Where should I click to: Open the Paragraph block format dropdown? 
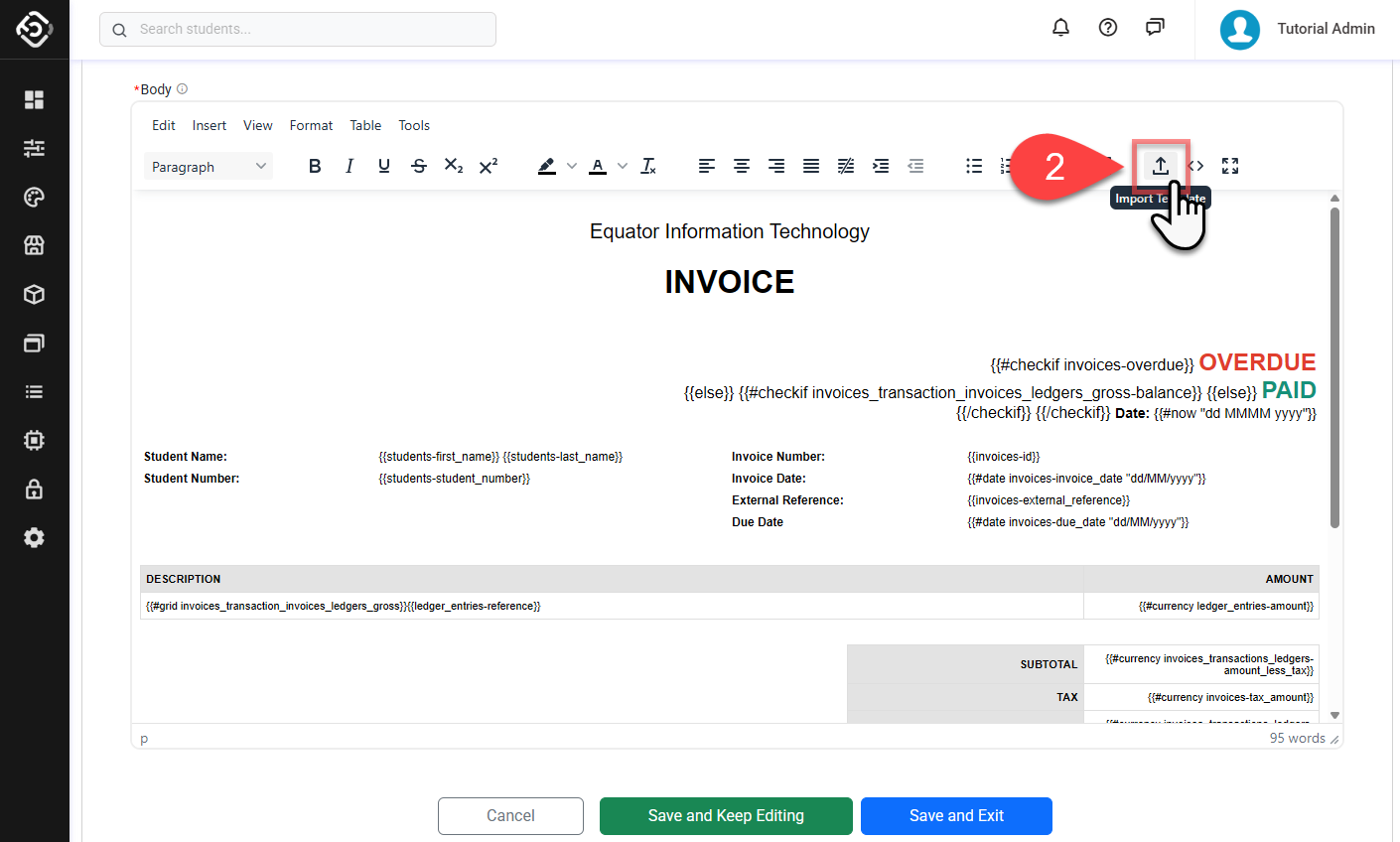tap(209, 167)
